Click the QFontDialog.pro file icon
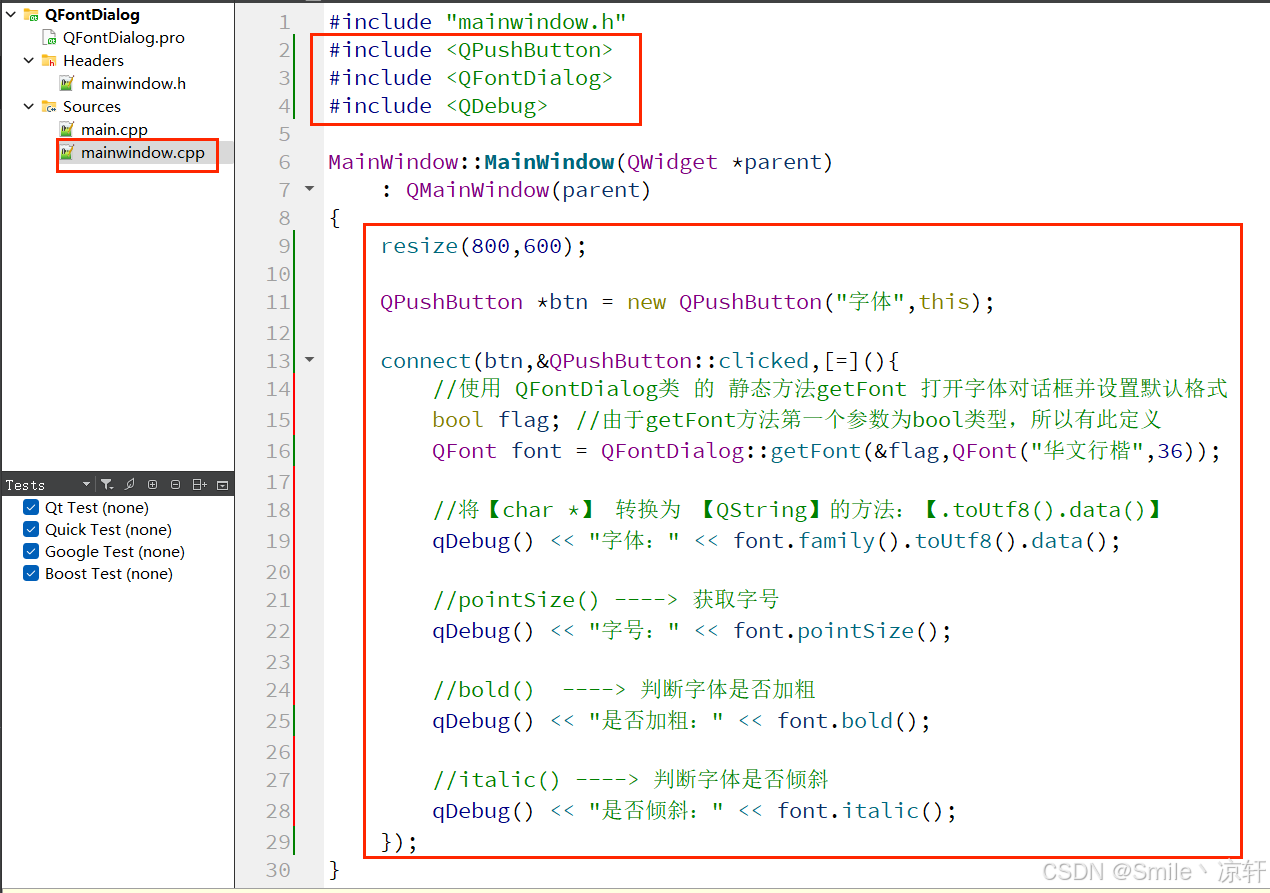Screen dimensions: 1270x893 tap(49, 38)
